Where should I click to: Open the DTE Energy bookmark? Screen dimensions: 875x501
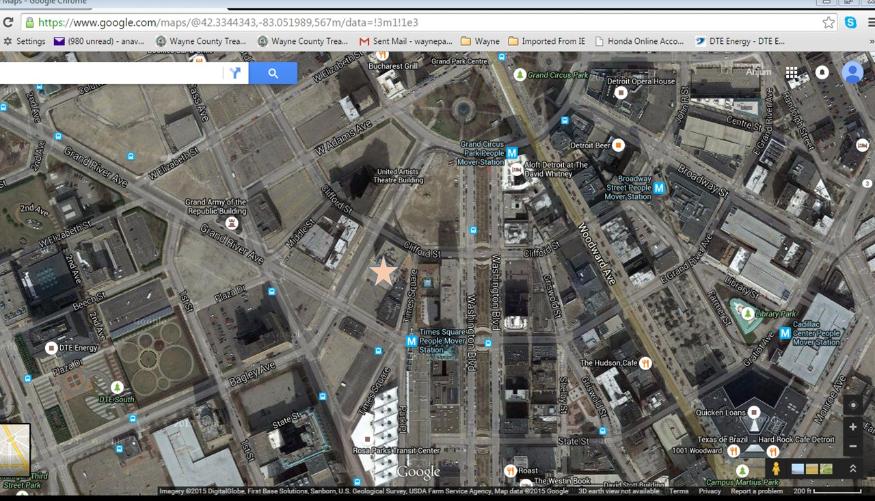click(x=739, y=41)
